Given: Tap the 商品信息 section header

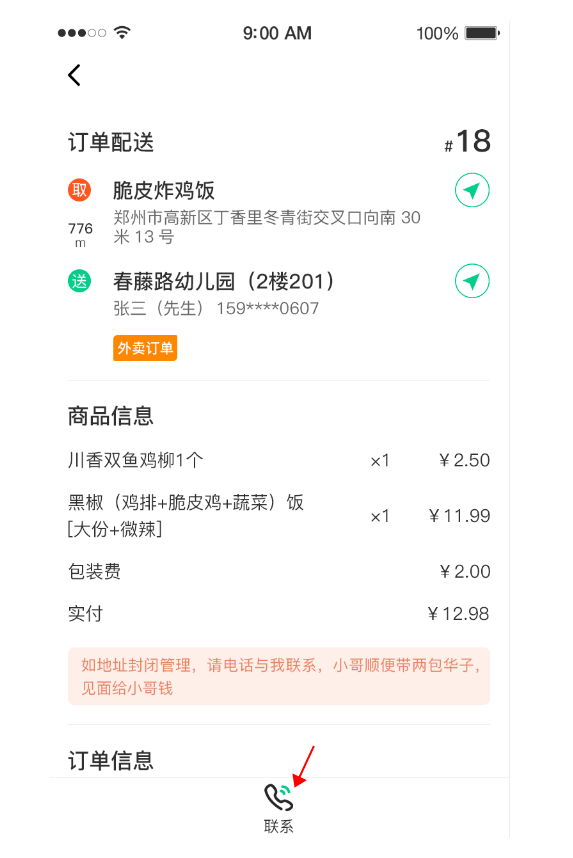Looking at the screenshot, I should [x=111, y=416].
